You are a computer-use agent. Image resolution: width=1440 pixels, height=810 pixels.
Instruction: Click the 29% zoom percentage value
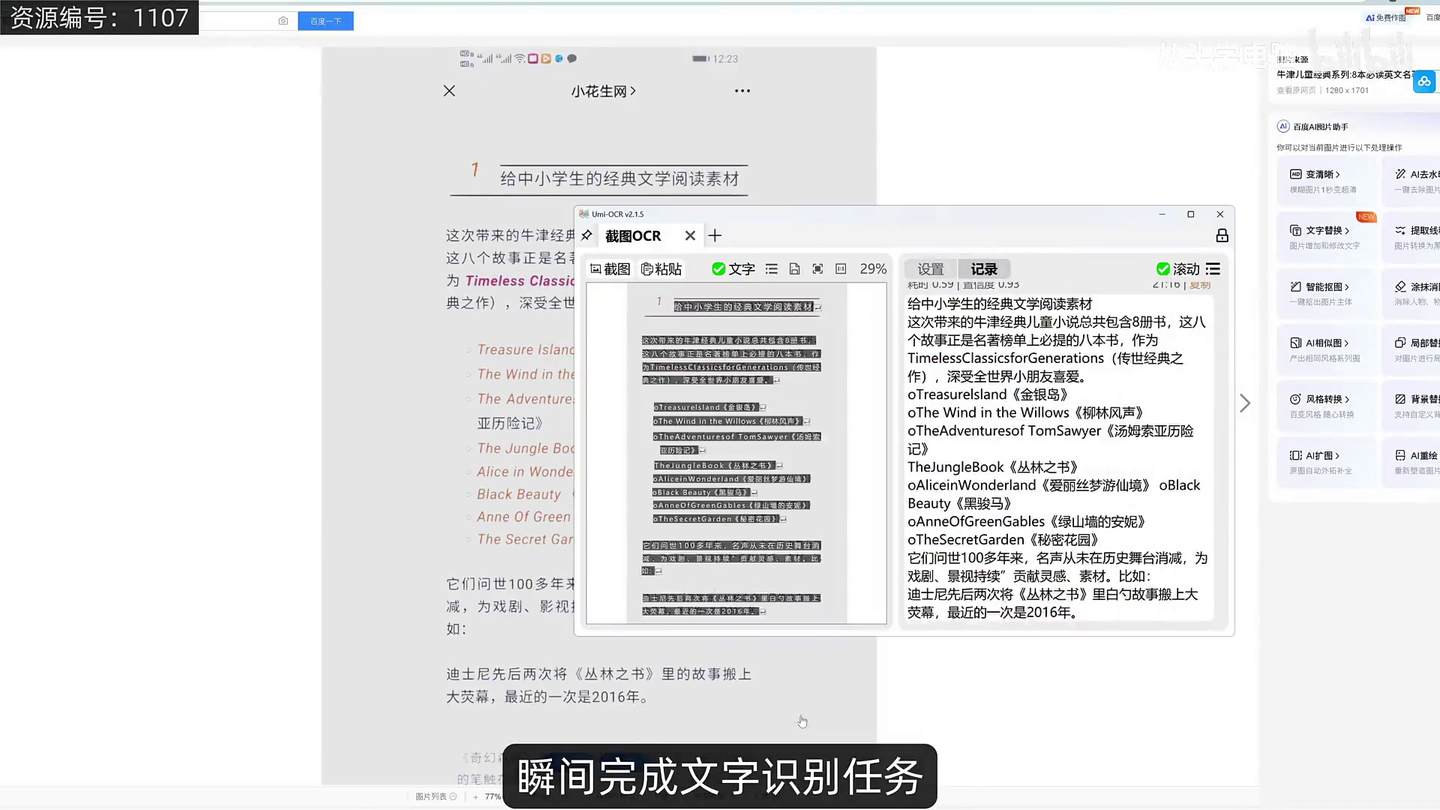pyautogui.click(x=873, y=269)
